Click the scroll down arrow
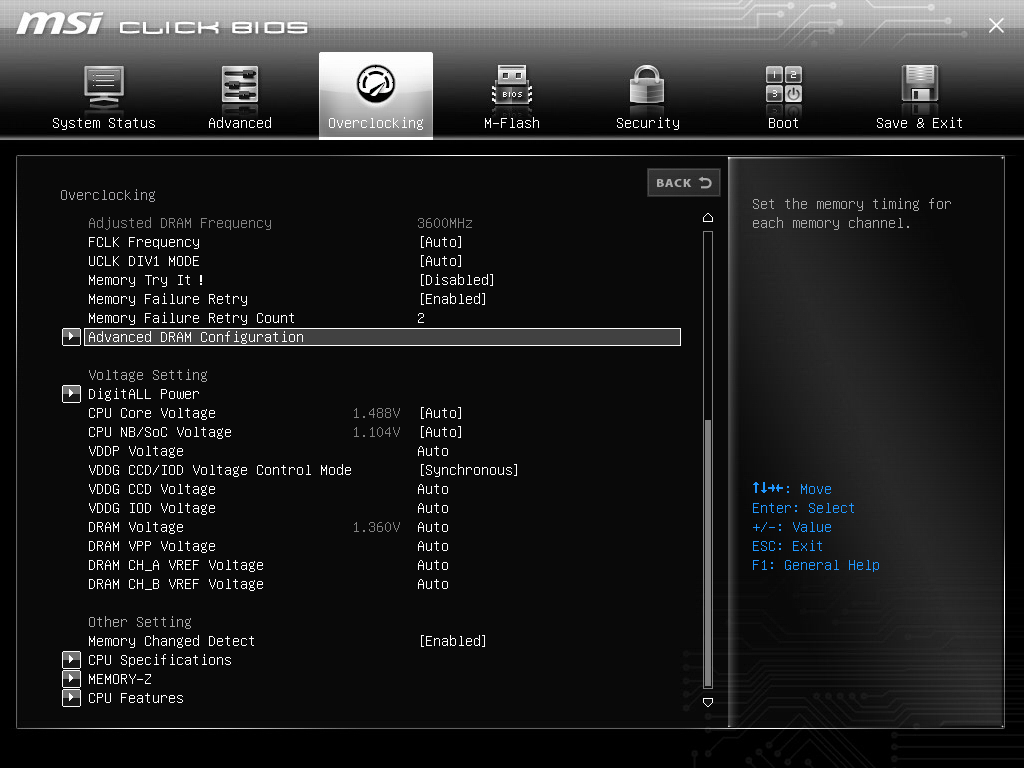 click(x=708, y=702)
